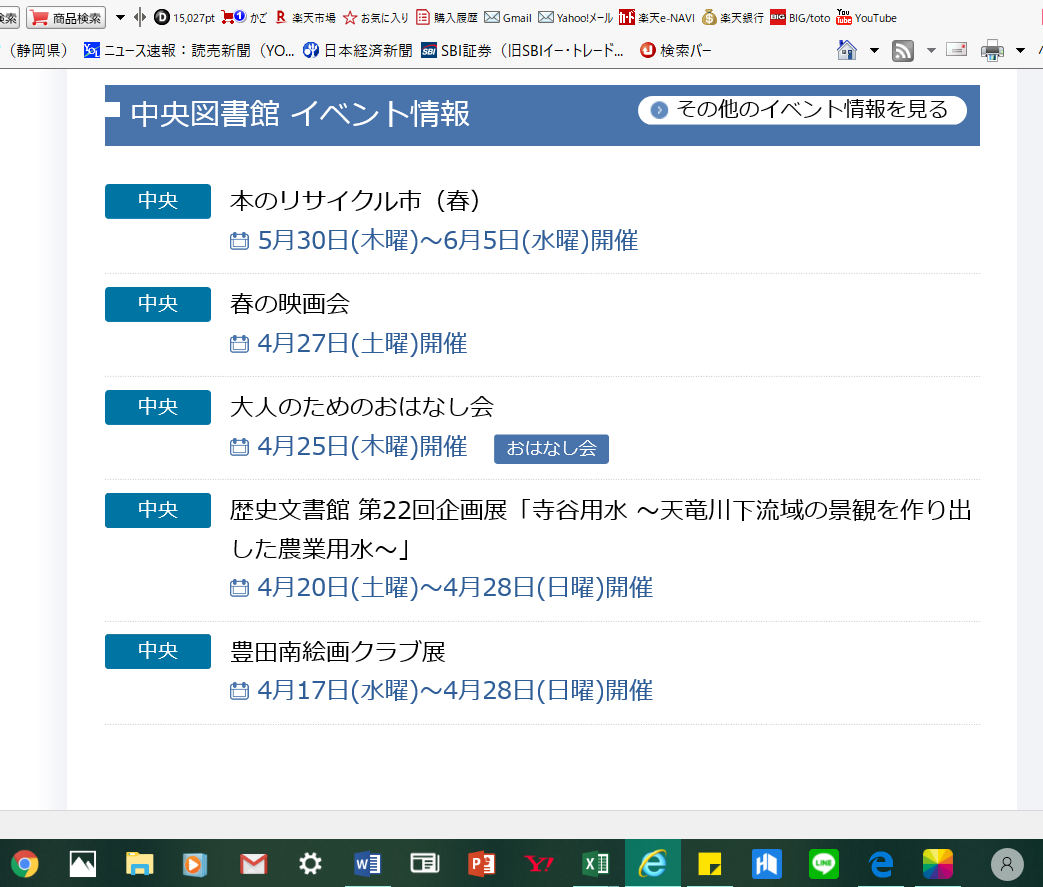Open Excel from the taskbar

[595, 864]
